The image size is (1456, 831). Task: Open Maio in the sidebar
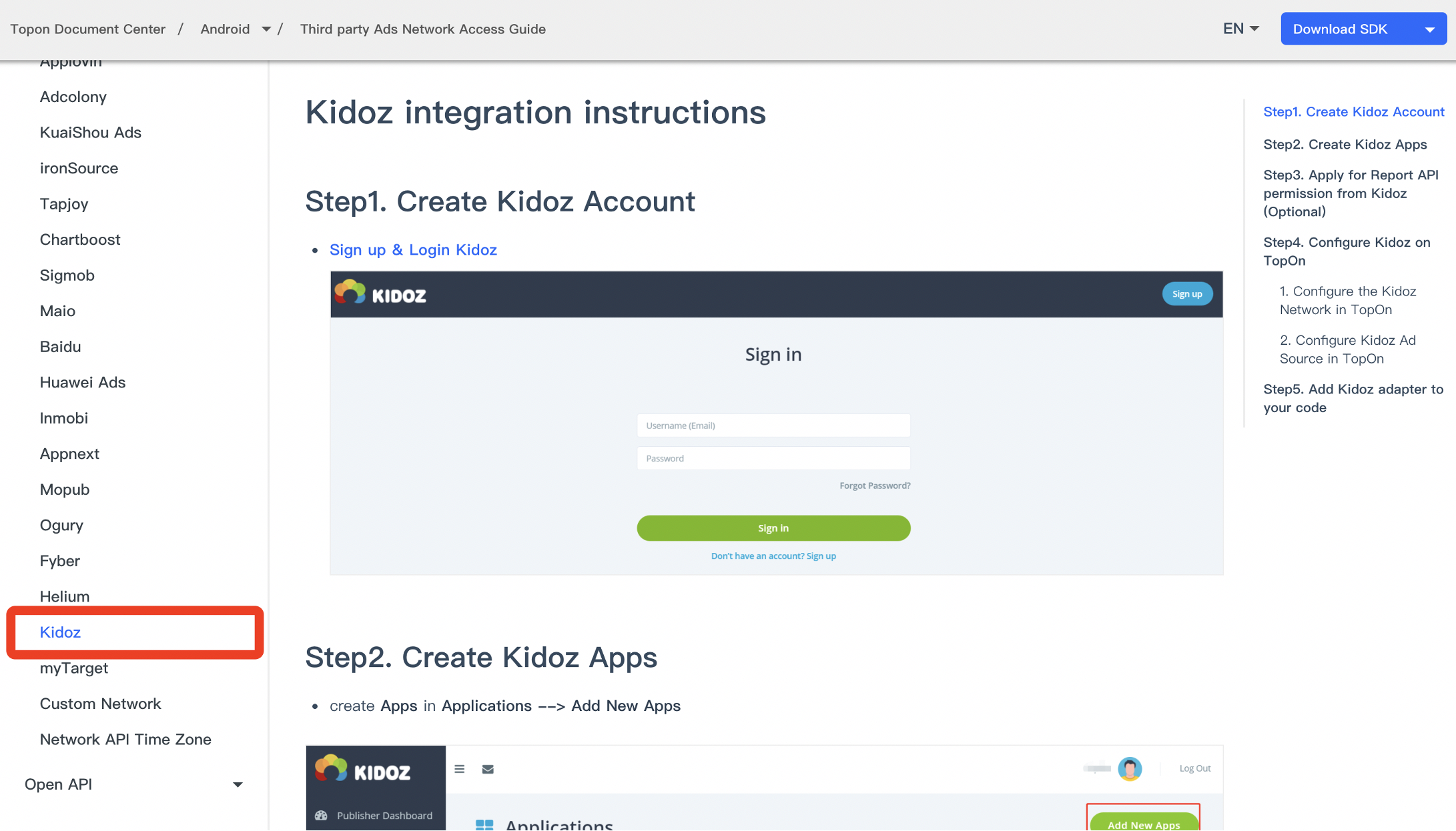(x=57, y=311)
